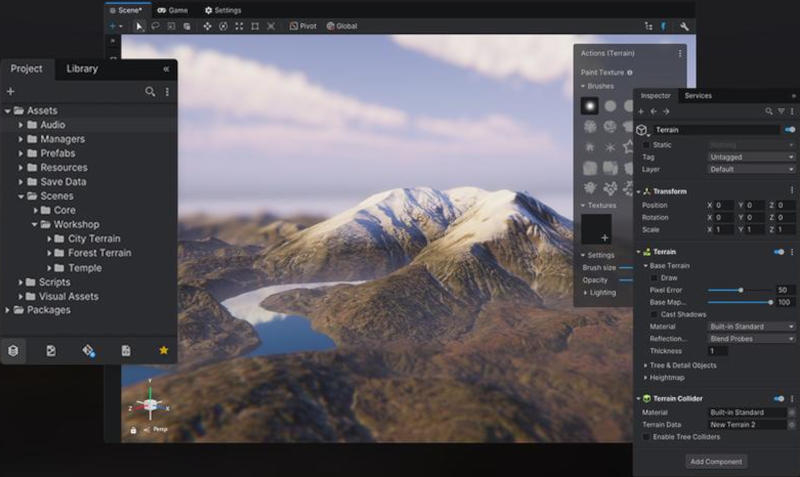Open the Tag dropdown showing Untagged
Viewport: 800px width, 477px height.
pos(751,157)
